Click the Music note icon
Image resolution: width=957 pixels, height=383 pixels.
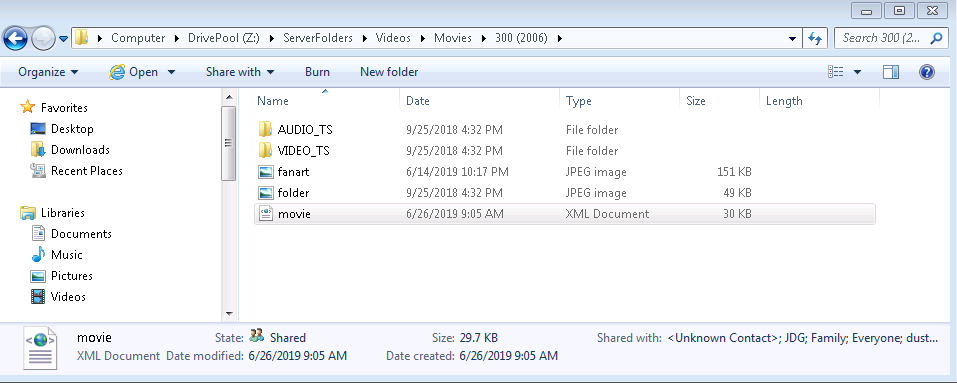pos(38,254)
